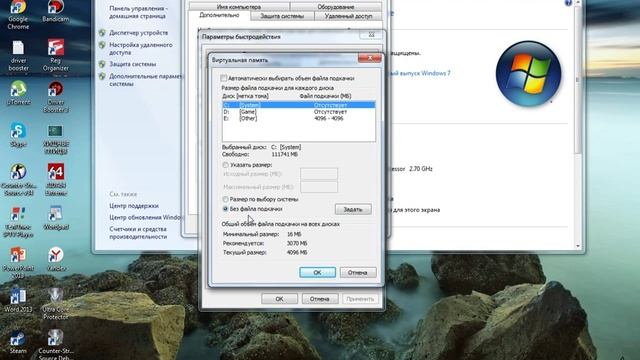
Task: Select the Counter-Strike Source v88 icon
Action: (18, 180)
